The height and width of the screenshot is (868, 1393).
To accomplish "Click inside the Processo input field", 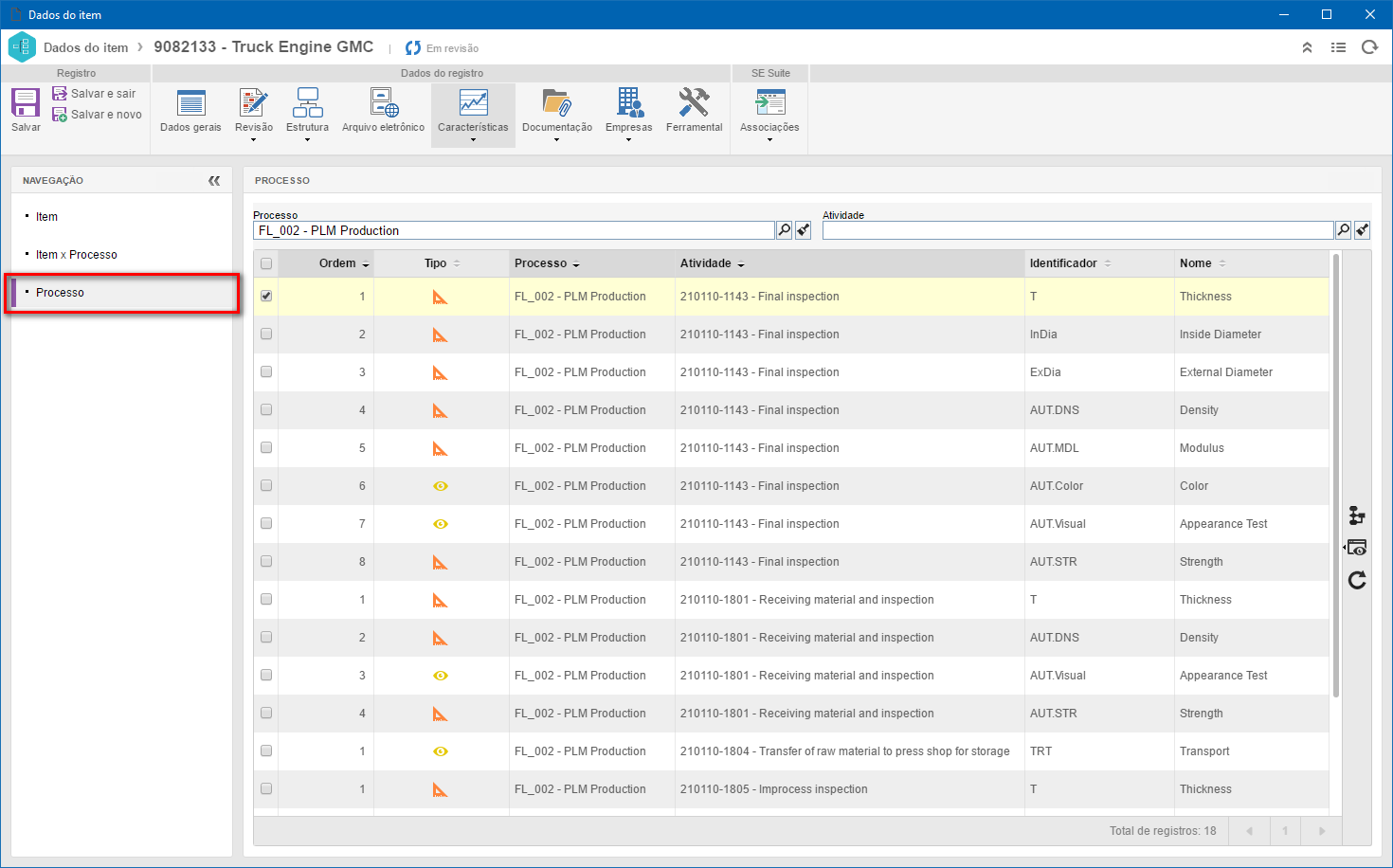I will [x=514, y=230].
